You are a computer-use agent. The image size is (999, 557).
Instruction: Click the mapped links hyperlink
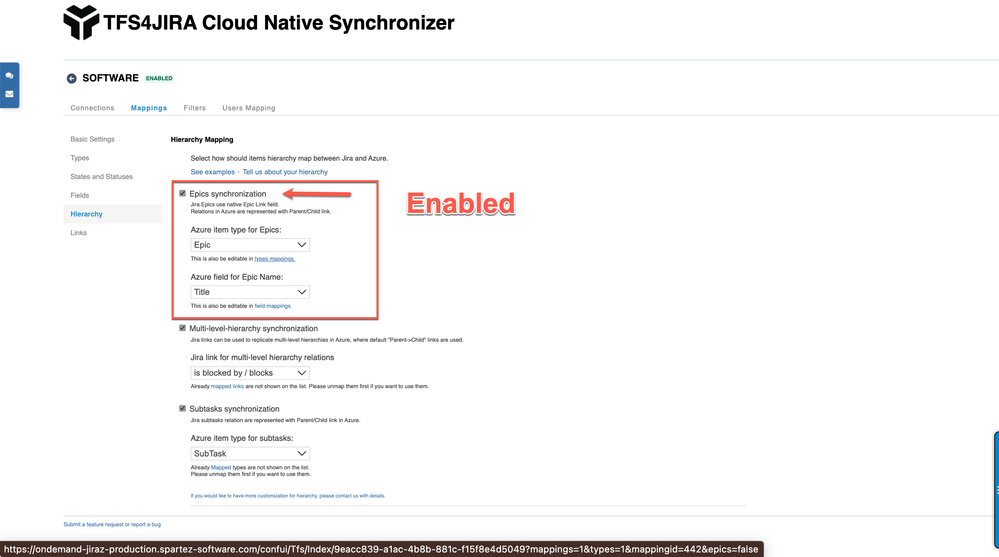coord(227,386)
